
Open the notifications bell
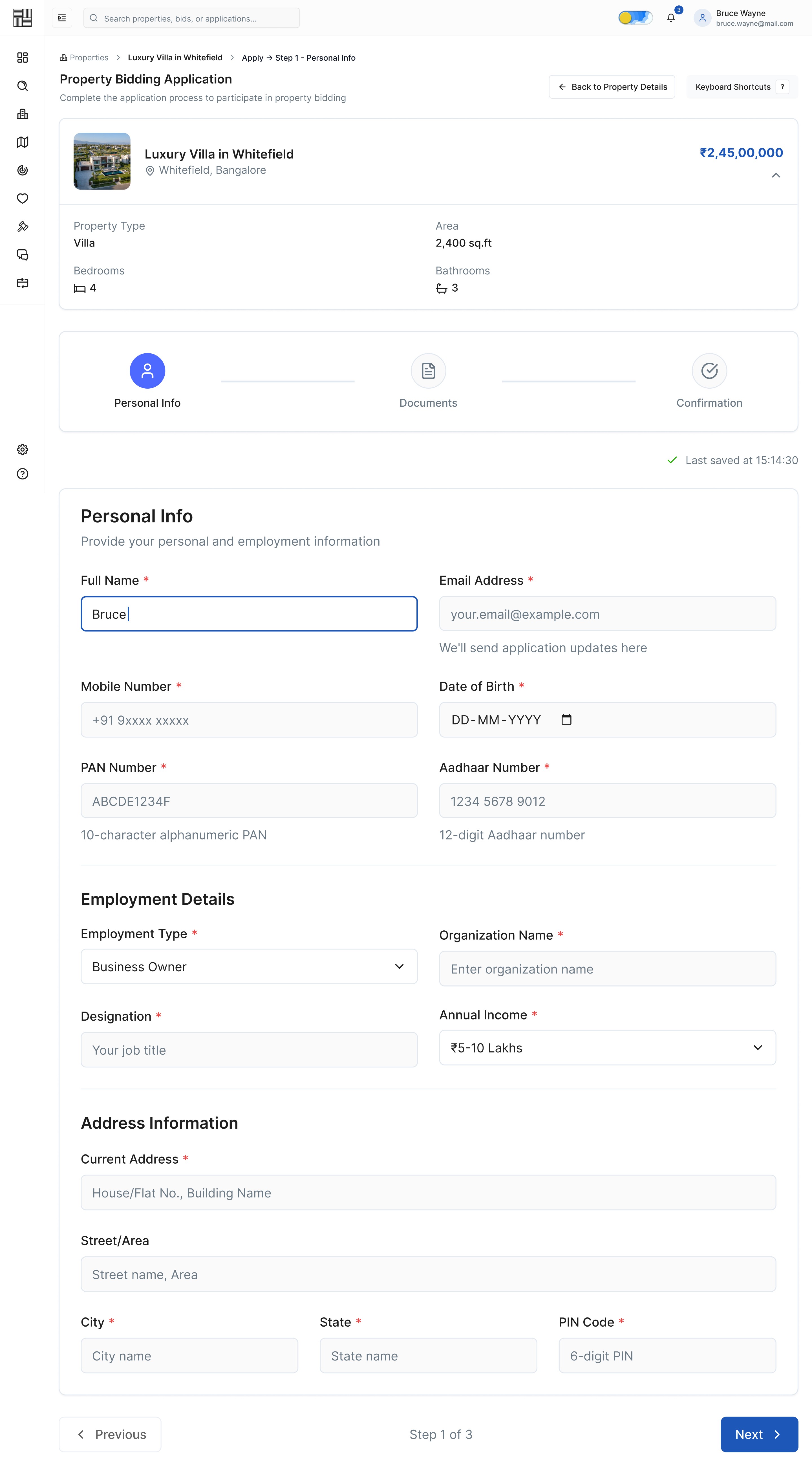tap(671, 18)
